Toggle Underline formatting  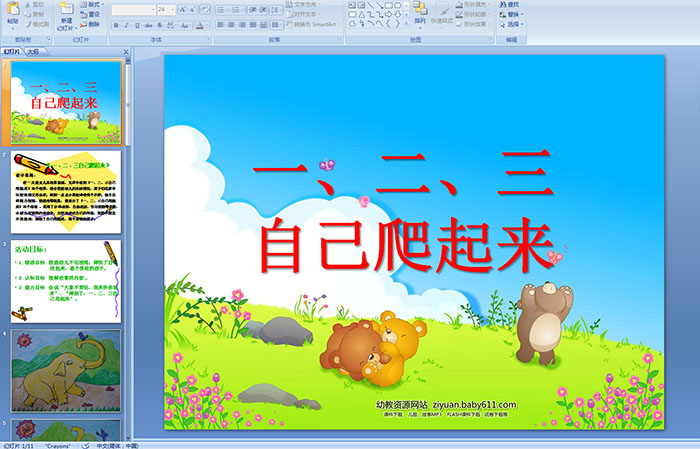pyautogui.click(x=137, y=25)
